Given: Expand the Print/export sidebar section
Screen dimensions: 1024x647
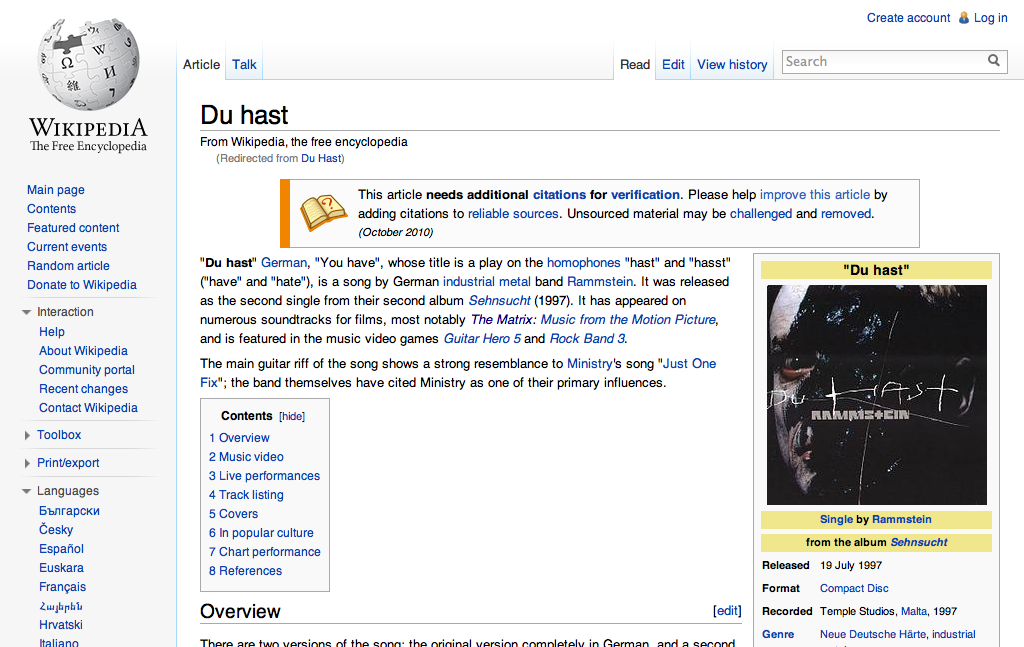Looking at the screenshot, I should [27, 463].
